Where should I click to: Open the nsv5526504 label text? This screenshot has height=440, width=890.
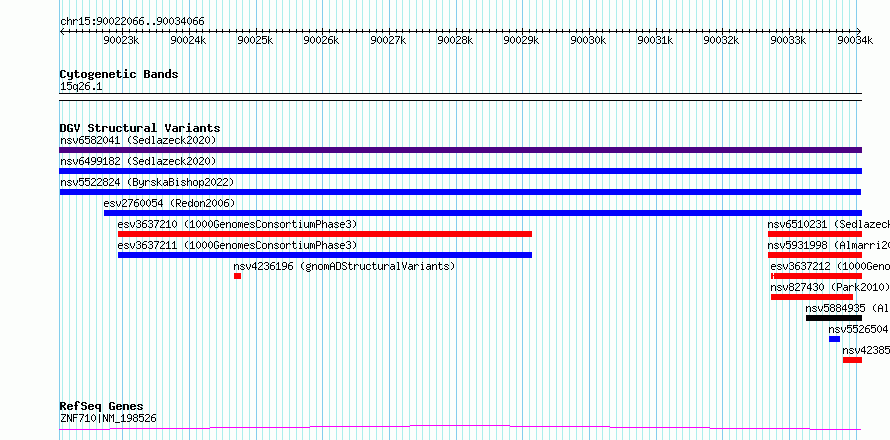coord(858,329)
